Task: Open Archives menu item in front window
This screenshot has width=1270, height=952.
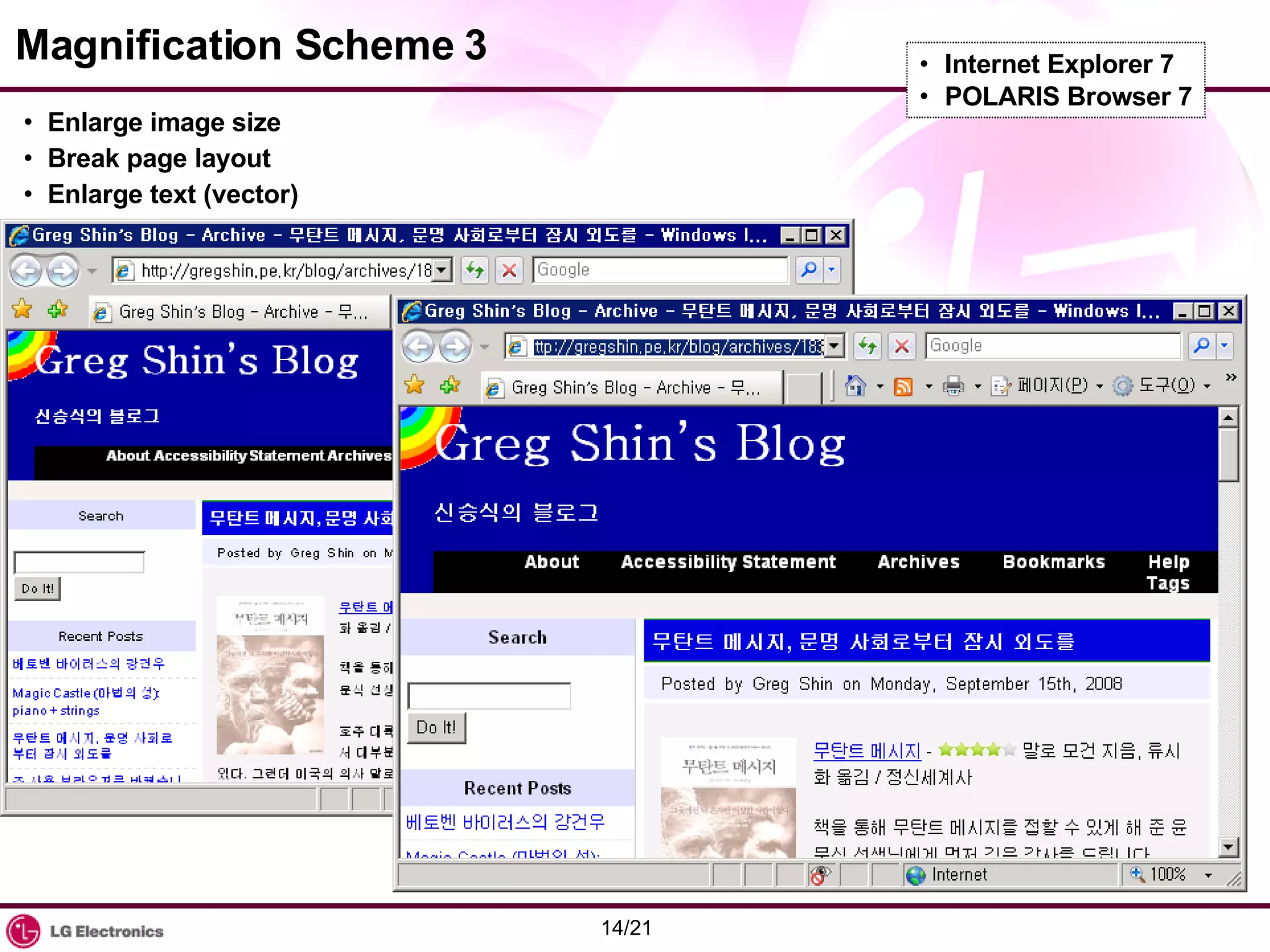Action: tap(919, 562)
